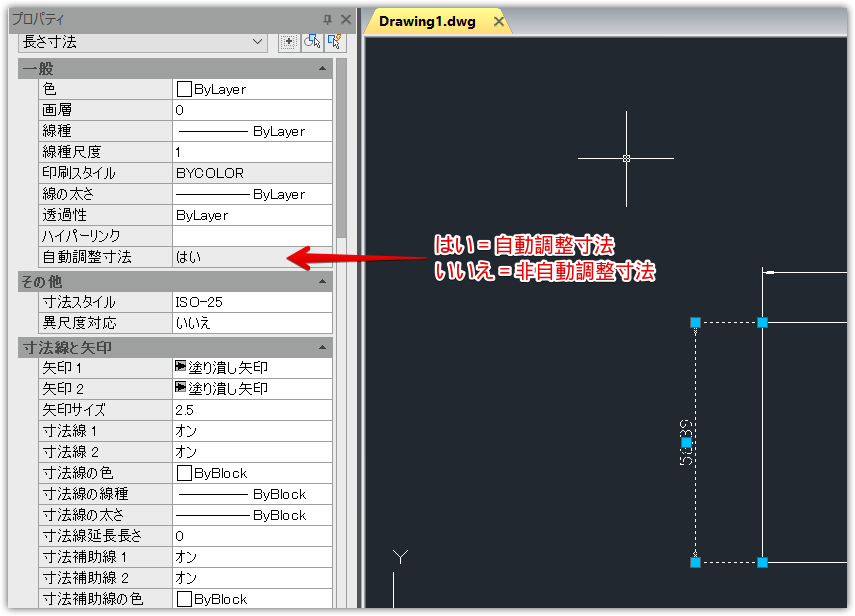The image size is (855, 616).
Task: Switch to the Drawing1.dwg tab
Action: pyautogui.click(x=427, y=22)
